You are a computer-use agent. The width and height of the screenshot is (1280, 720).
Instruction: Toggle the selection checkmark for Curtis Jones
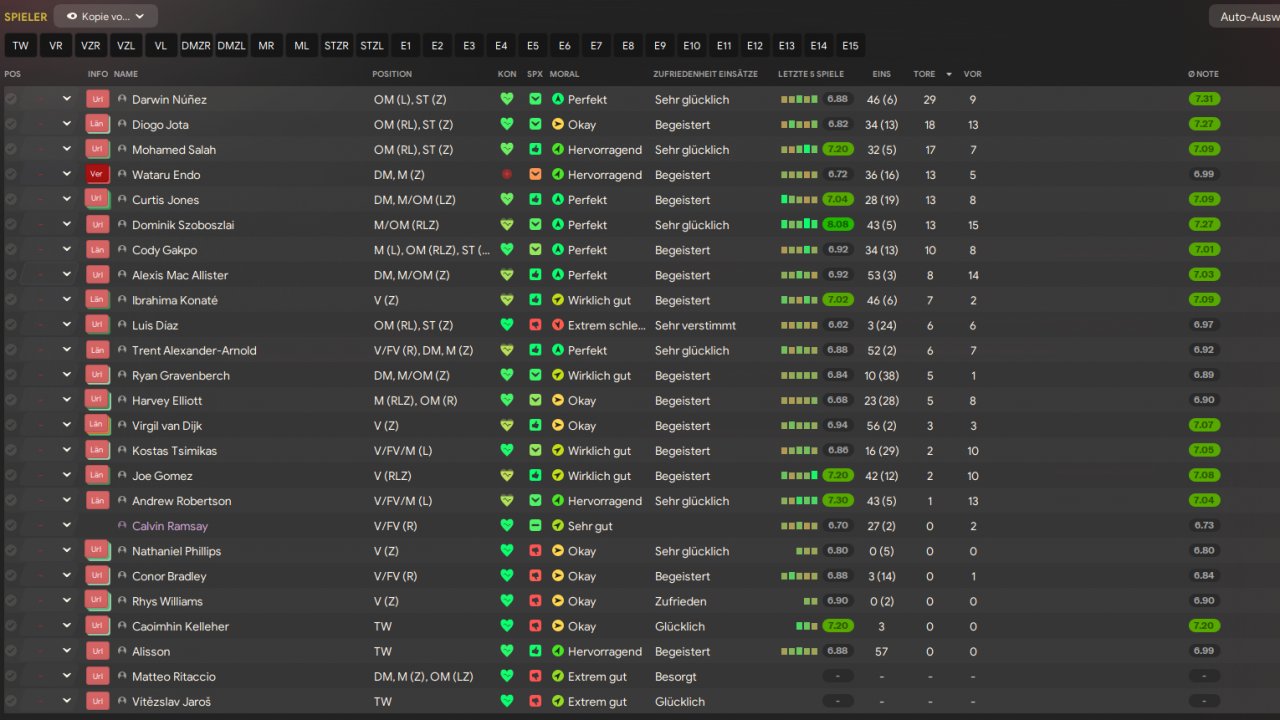pos(11,200)
